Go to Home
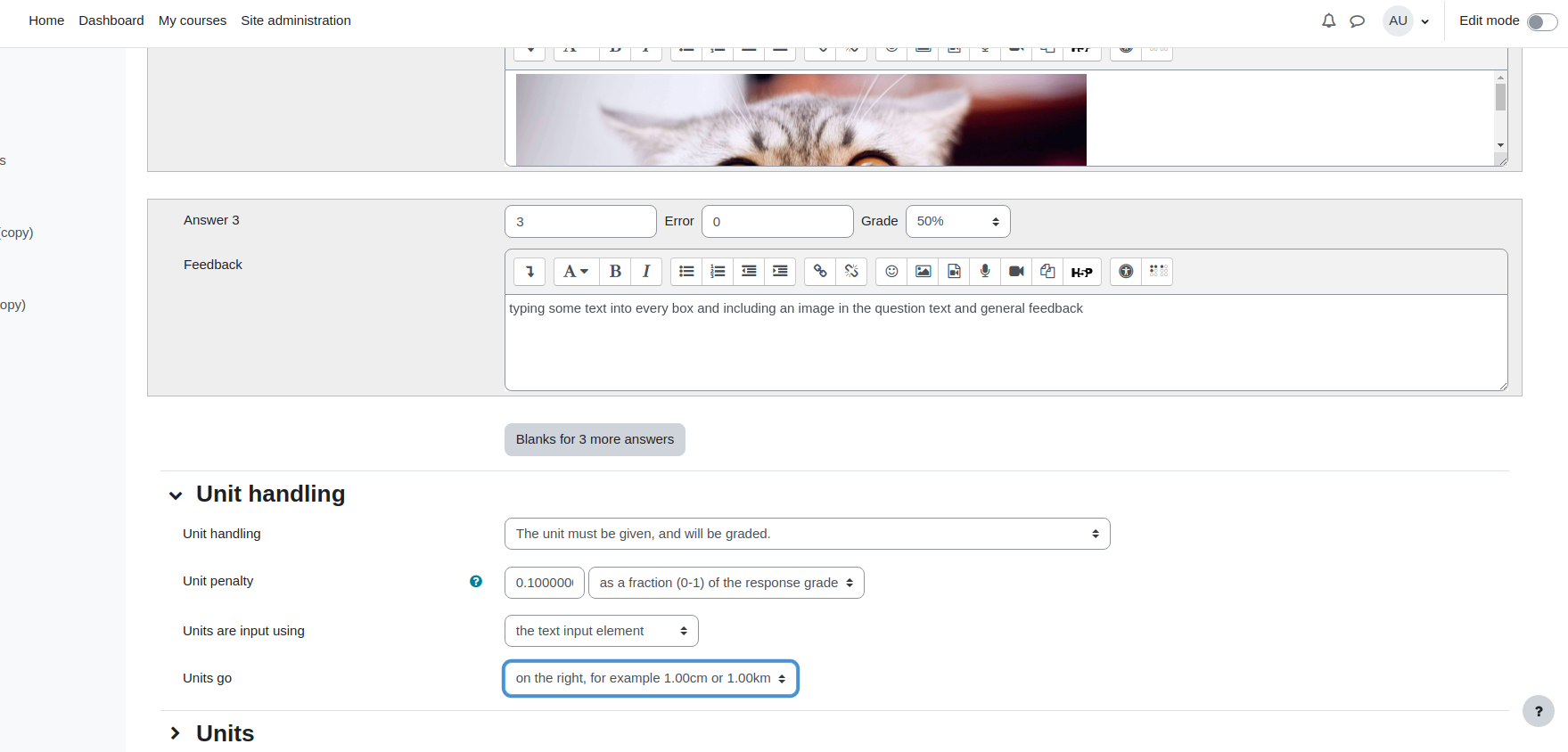This screenshot has height=752, width=1568. tap(46, 20)
